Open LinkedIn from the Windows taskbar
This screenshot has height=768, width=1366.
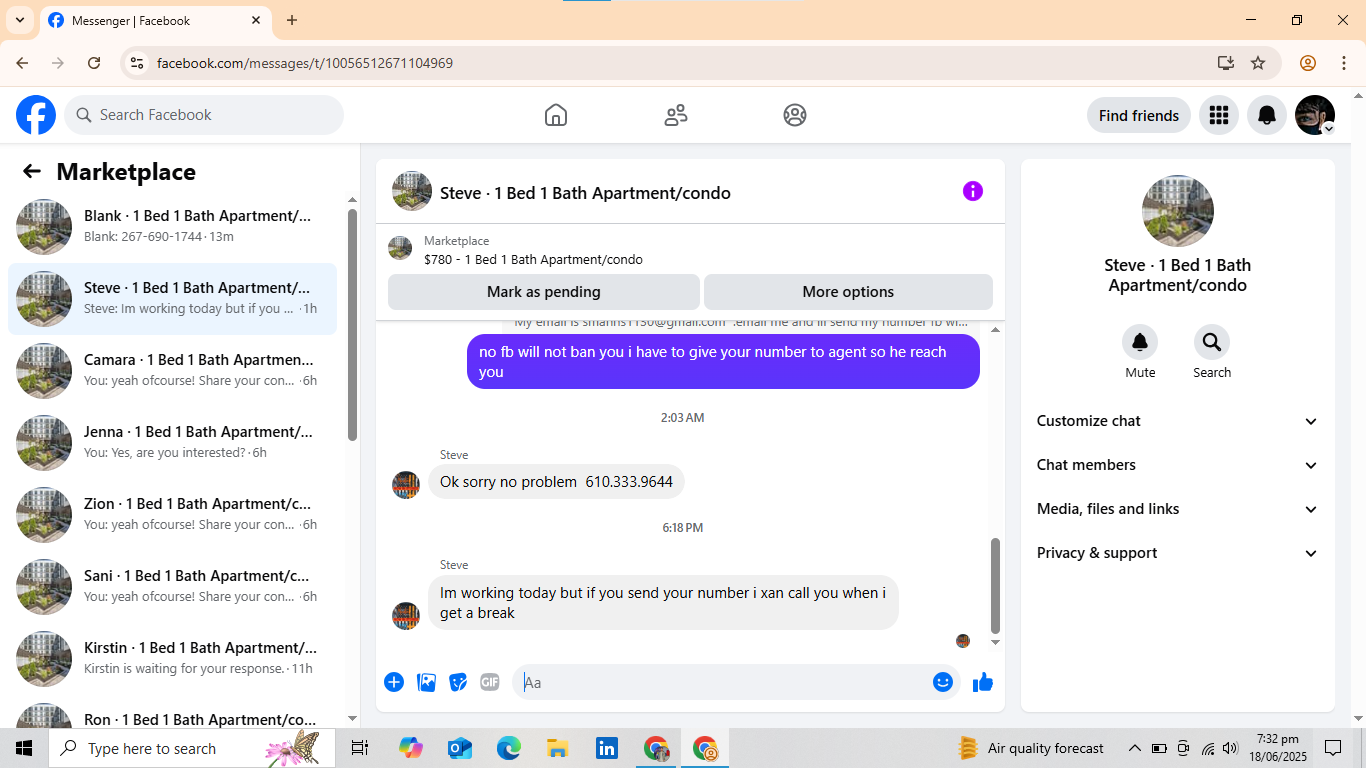coord(607,748)
